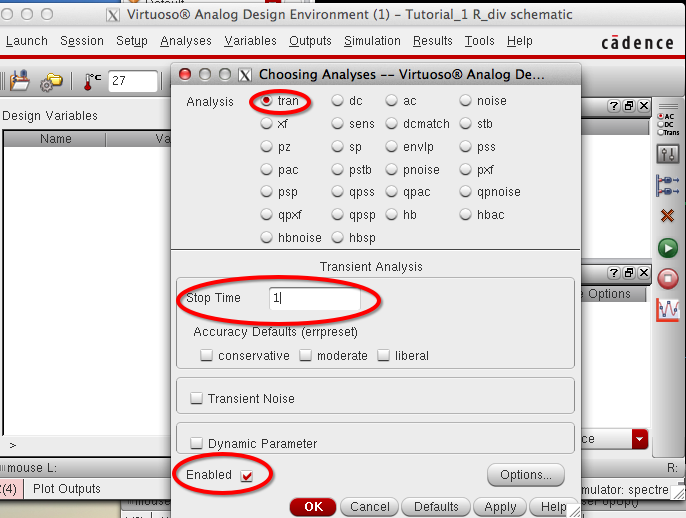Select the tran analysis radio button

[266, 101]
